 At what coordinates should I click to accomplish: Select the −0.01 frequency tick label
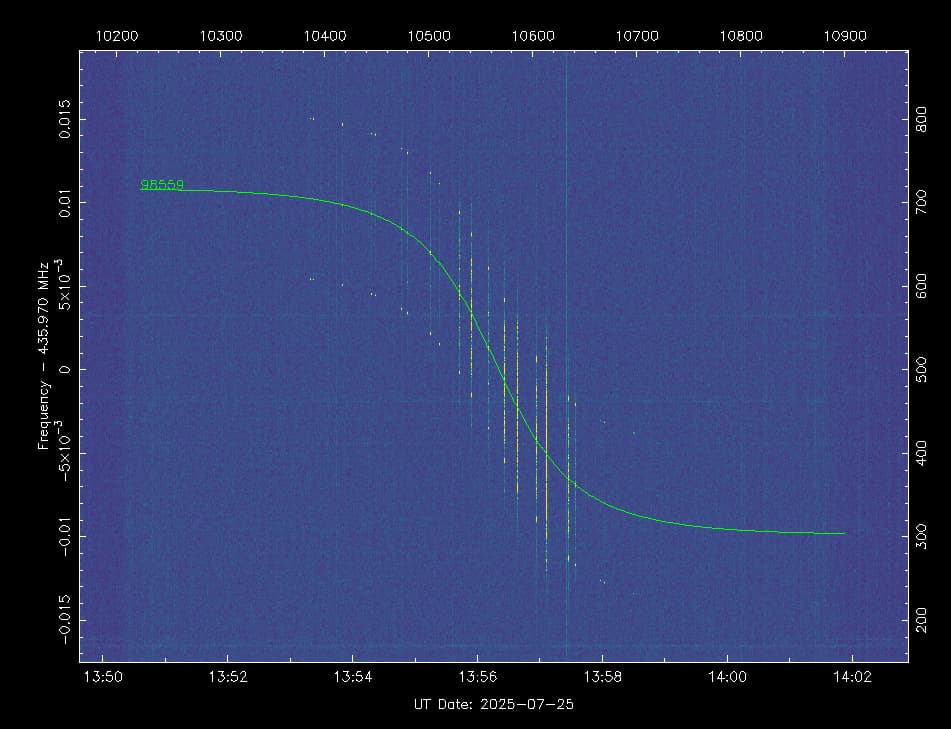coord(64,536)
